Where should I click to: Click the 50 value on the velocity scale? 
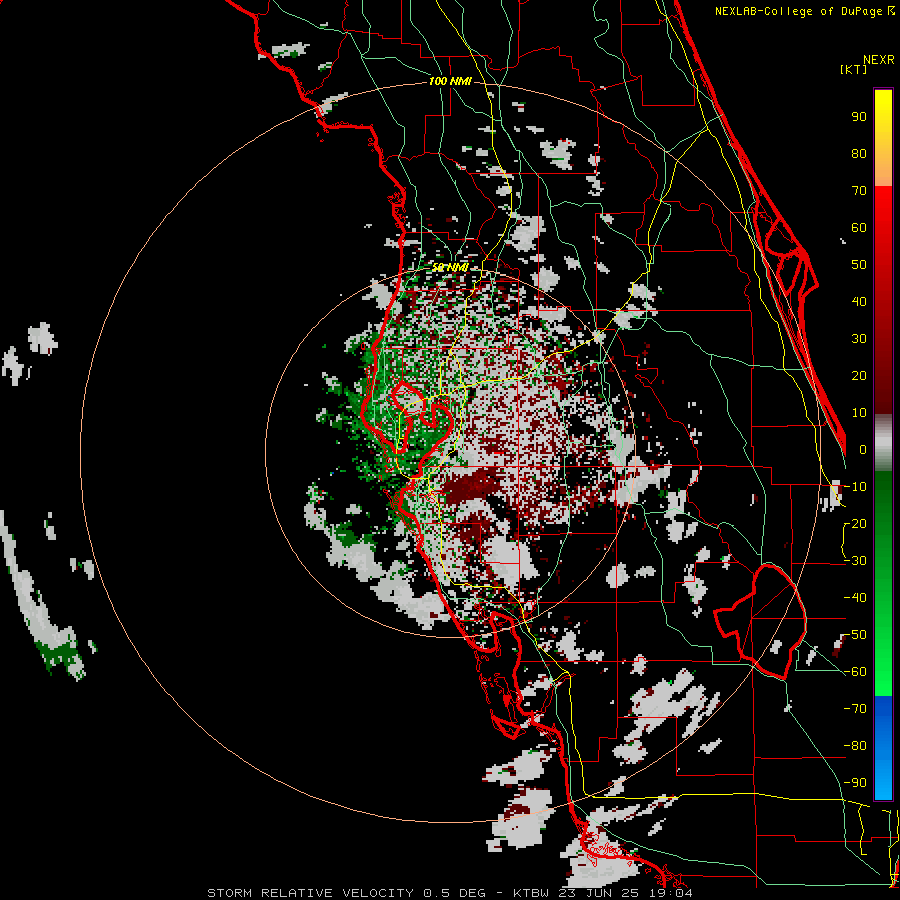coord(859,265)
